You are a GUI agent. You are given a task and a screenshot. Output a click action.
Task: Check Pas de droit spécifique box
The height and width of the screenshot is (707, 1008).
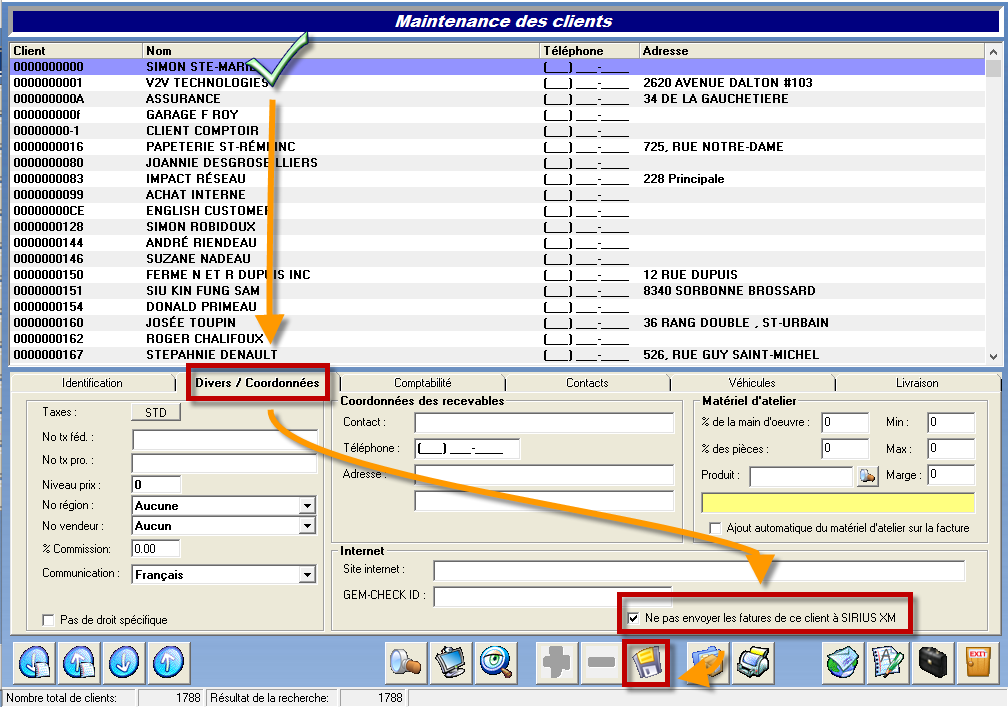(x=48, y=620)
